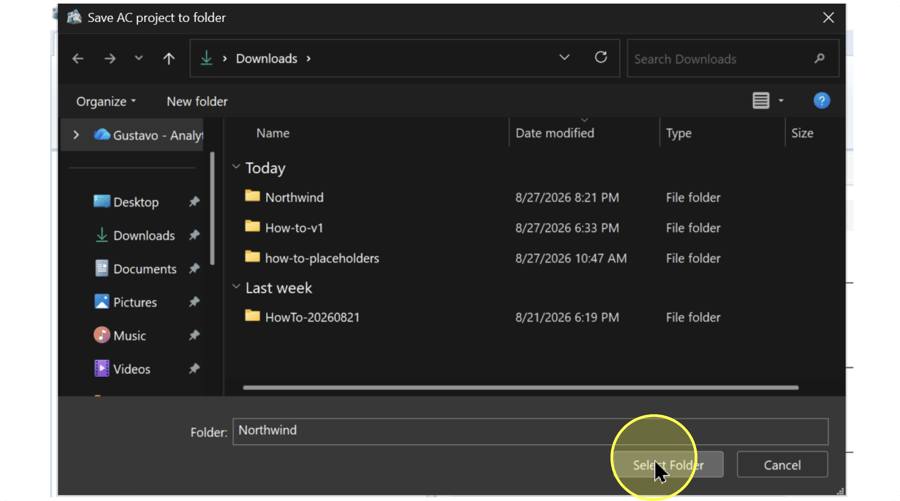This screenshot has width=900, height=501.
Task: Click the Folder name text field
Action: pyautogui.click(x=530, y=431)
